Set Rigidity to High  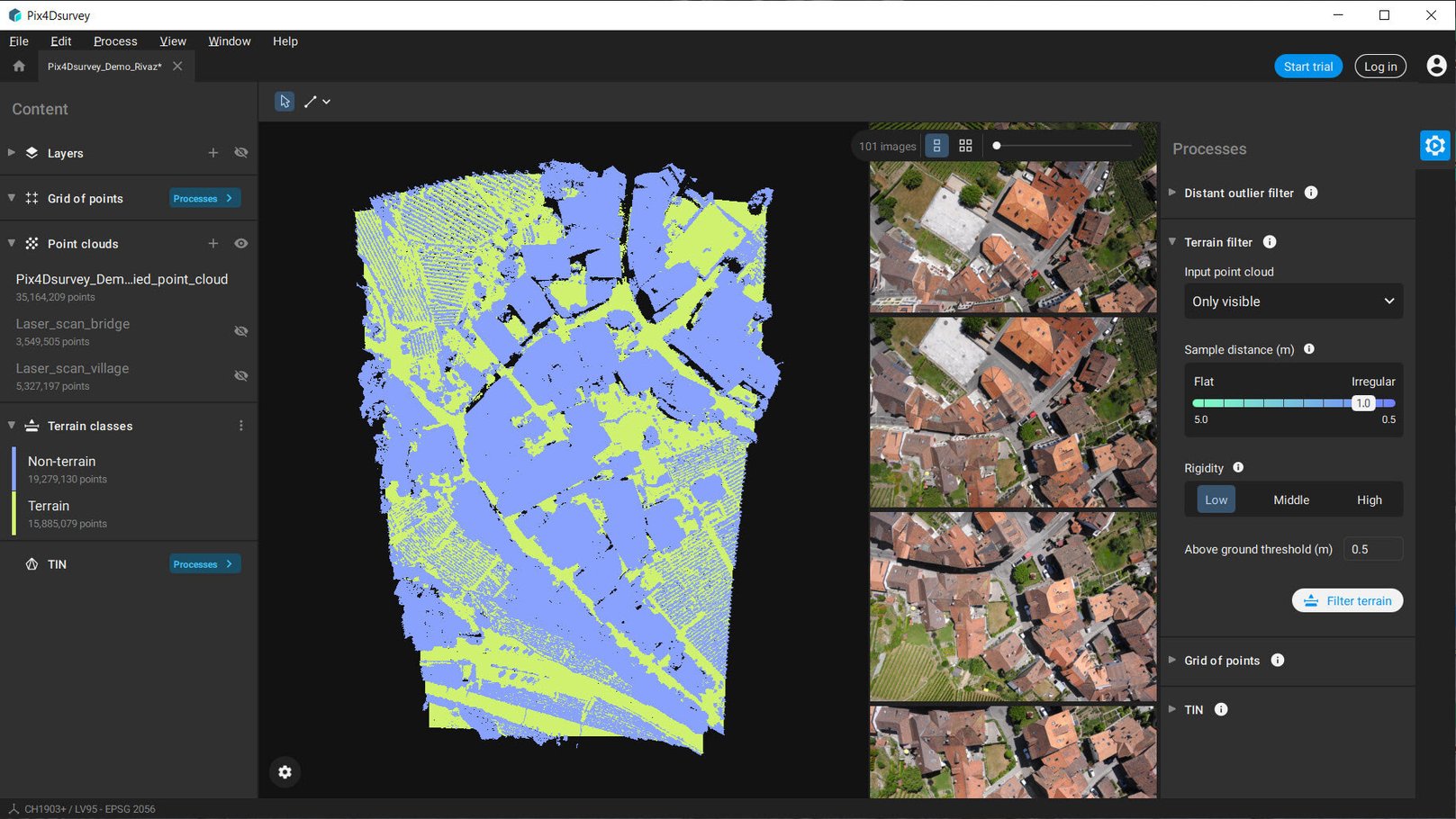(1369, 499)
